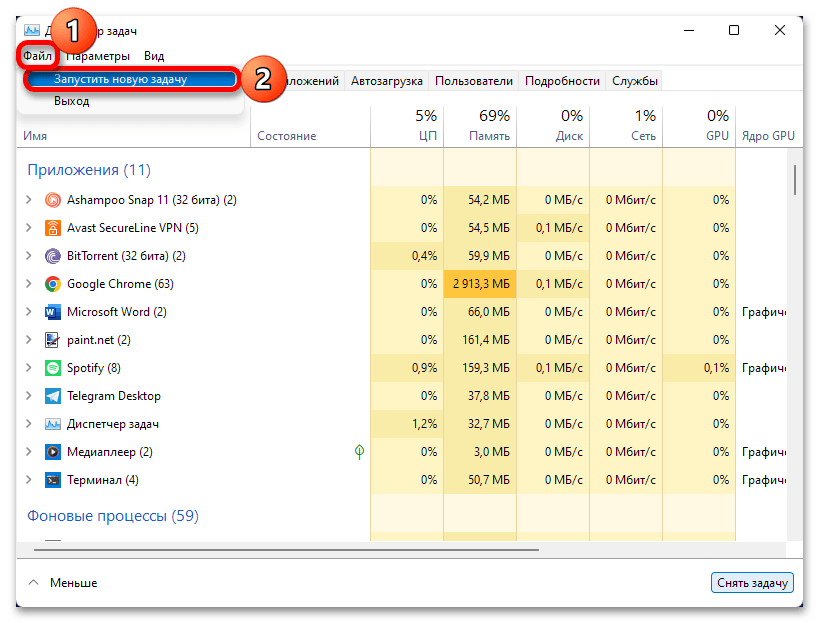Click the BitTorrent app icon
This screenshot has width=819, height=623.
point(53,256)
